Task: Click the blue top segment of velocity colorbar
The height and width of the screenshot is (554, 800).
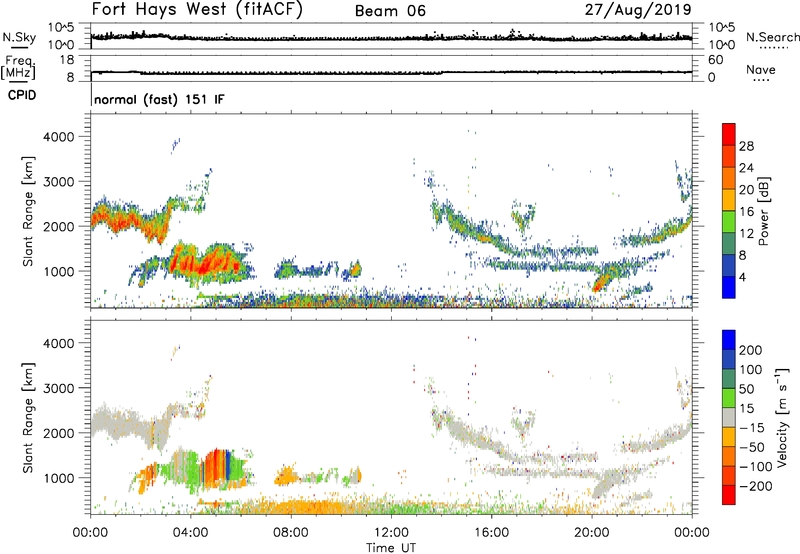Action: pyautogui.click(x=729, y=340)
